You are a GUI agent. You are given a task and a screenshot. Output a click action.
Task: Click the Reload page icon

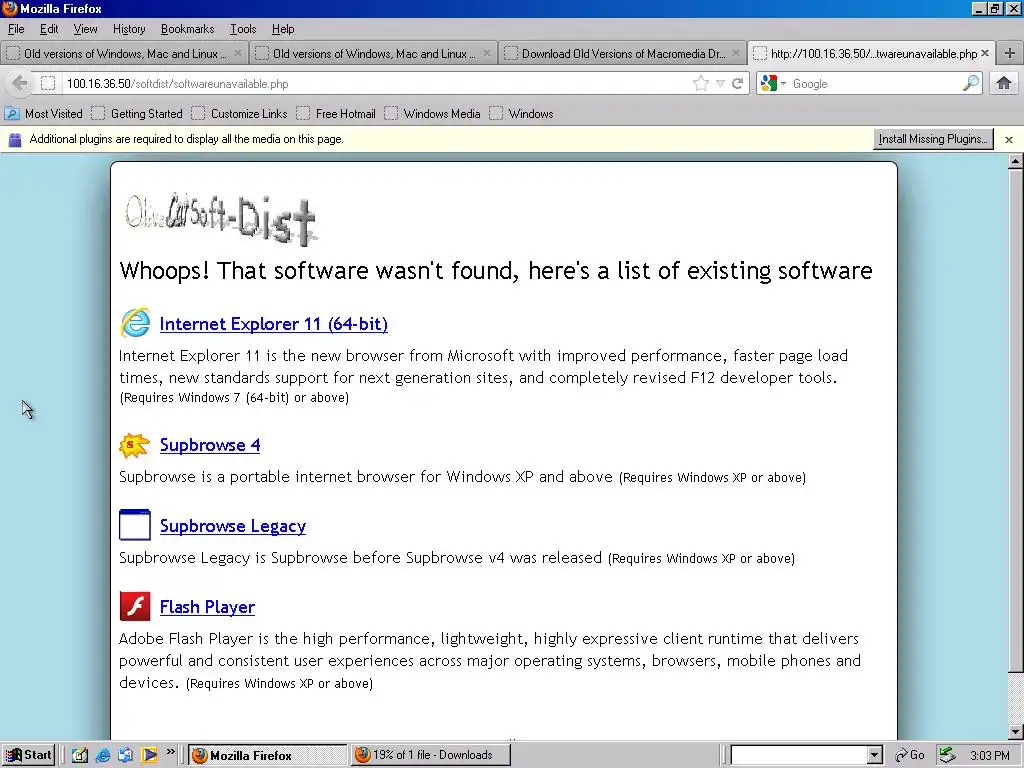point(737,84)
